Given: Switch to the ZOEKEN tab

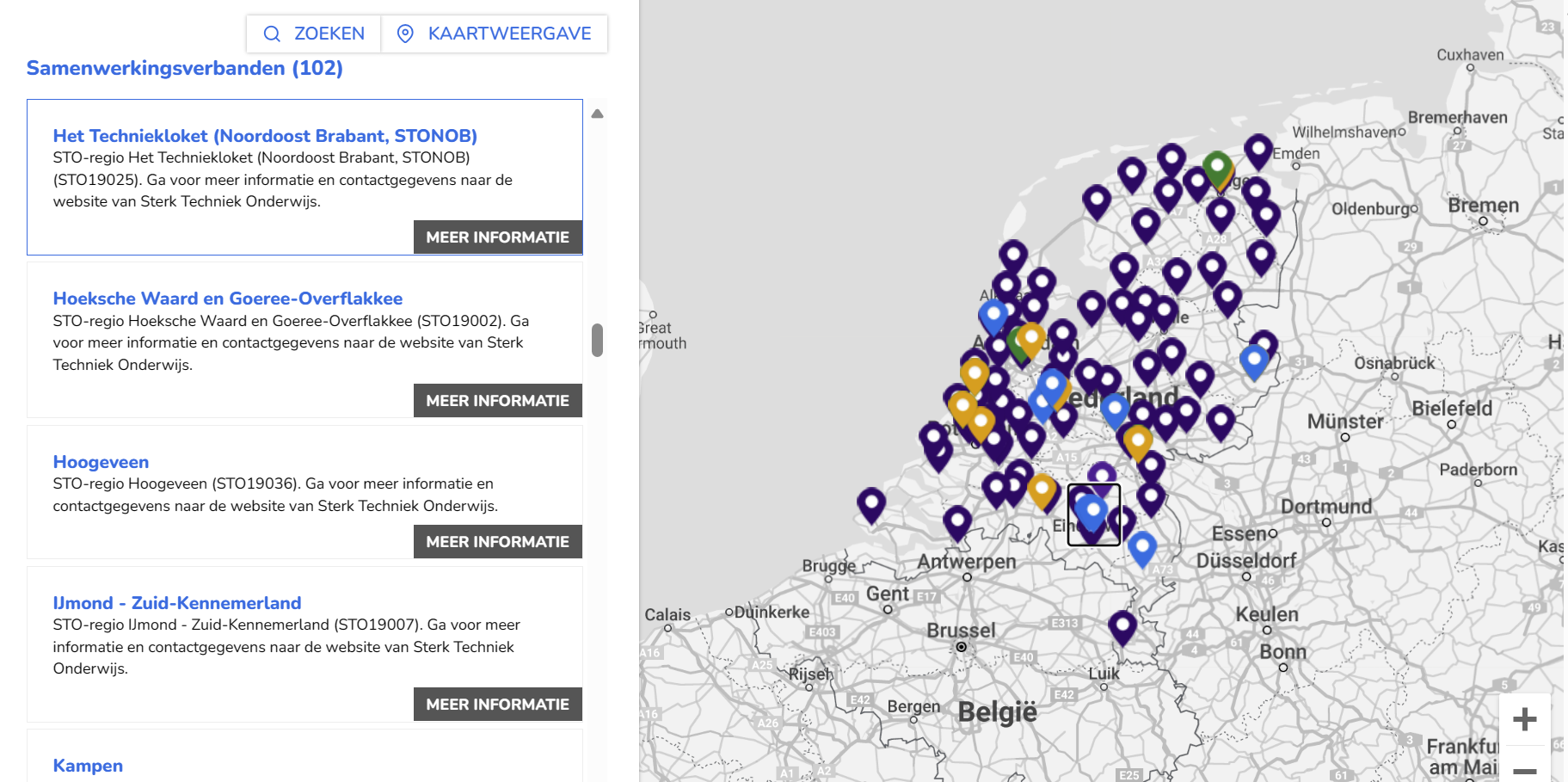Looking at the screenshot, I should point(312,34).
